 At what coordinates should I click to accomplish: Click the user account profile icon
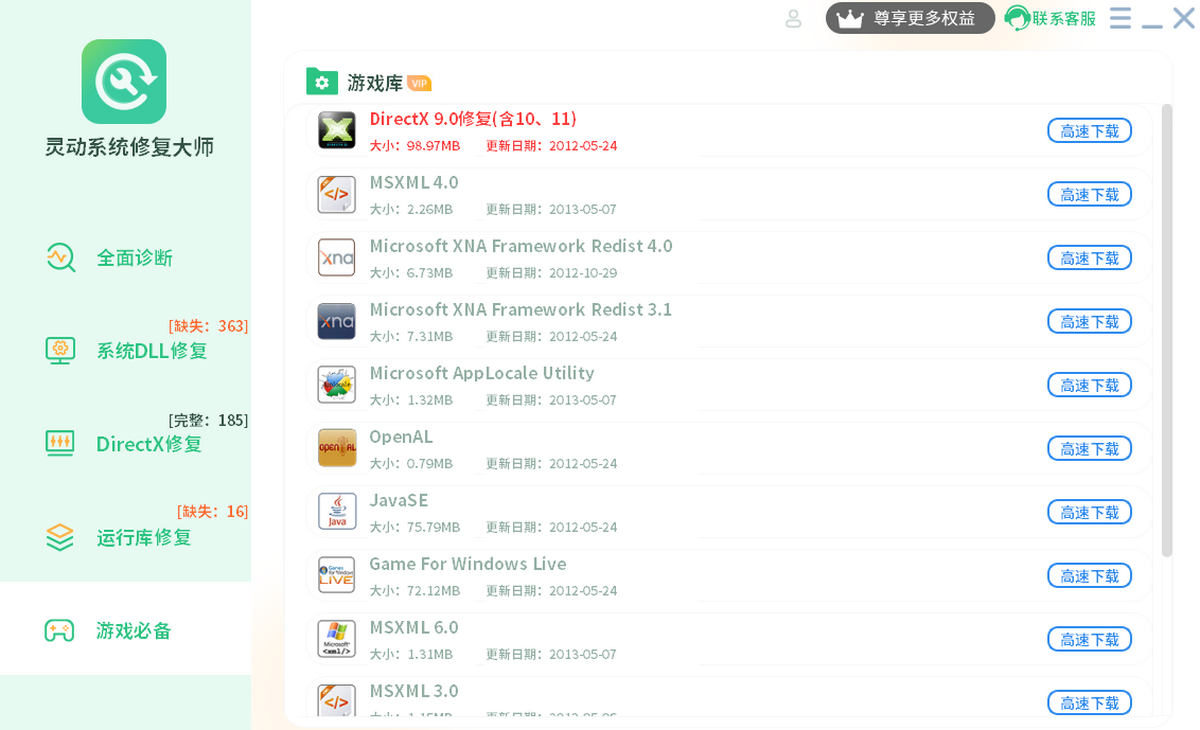793,18
